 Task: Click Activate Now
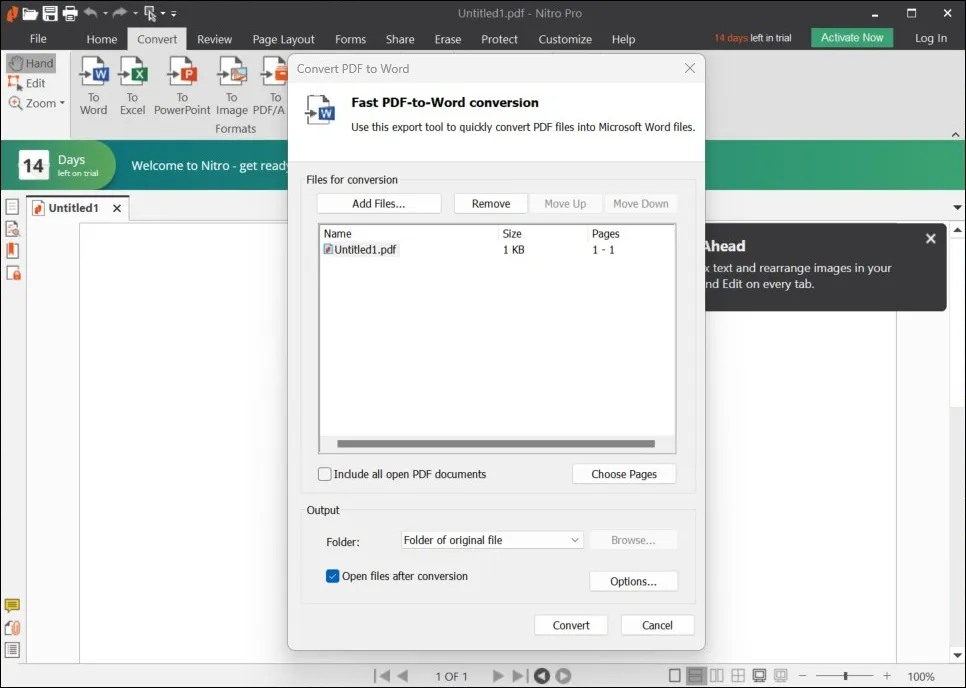coord(851,37)
